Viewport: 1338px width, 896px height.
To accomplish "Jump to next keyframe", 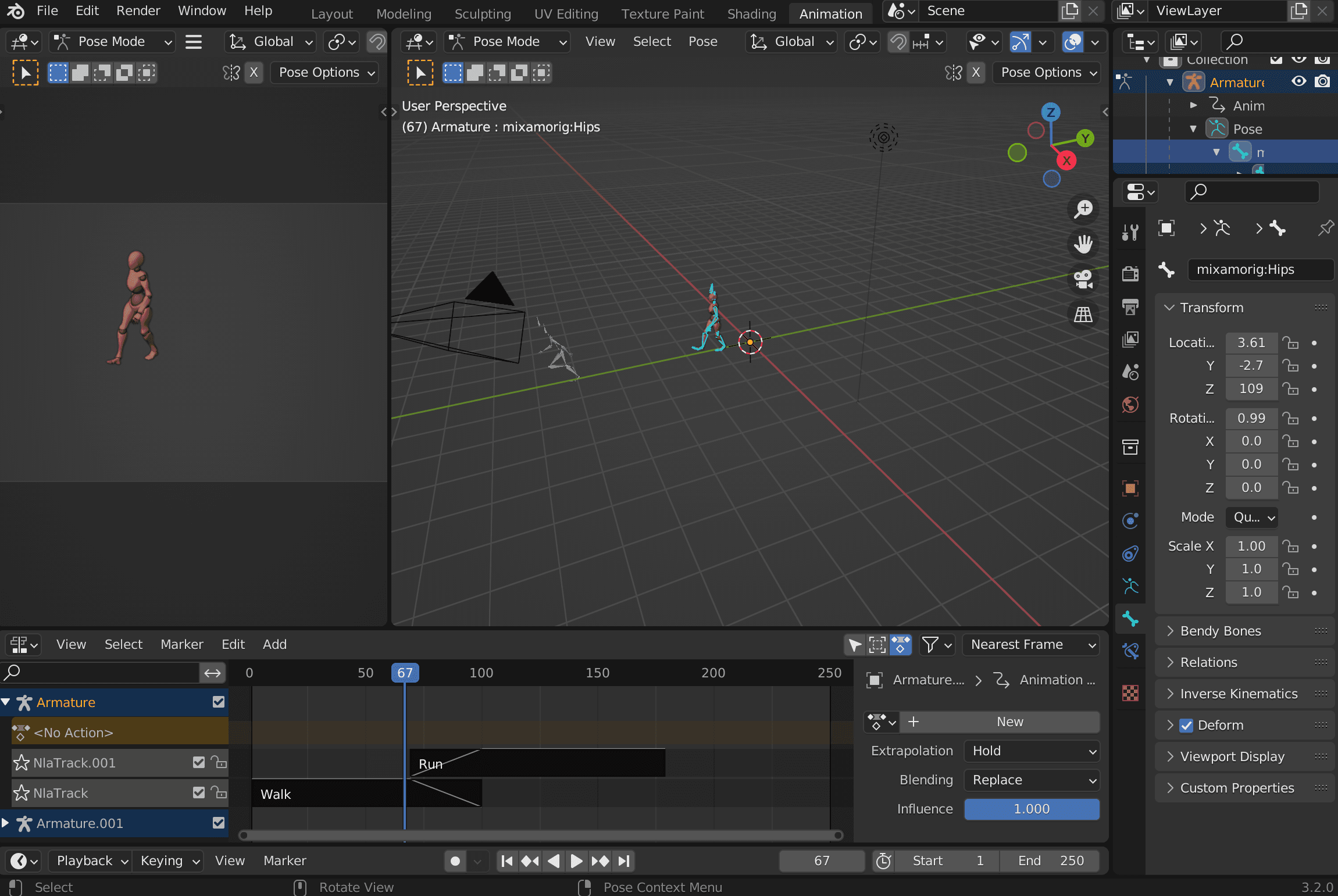I will point(600,861).
